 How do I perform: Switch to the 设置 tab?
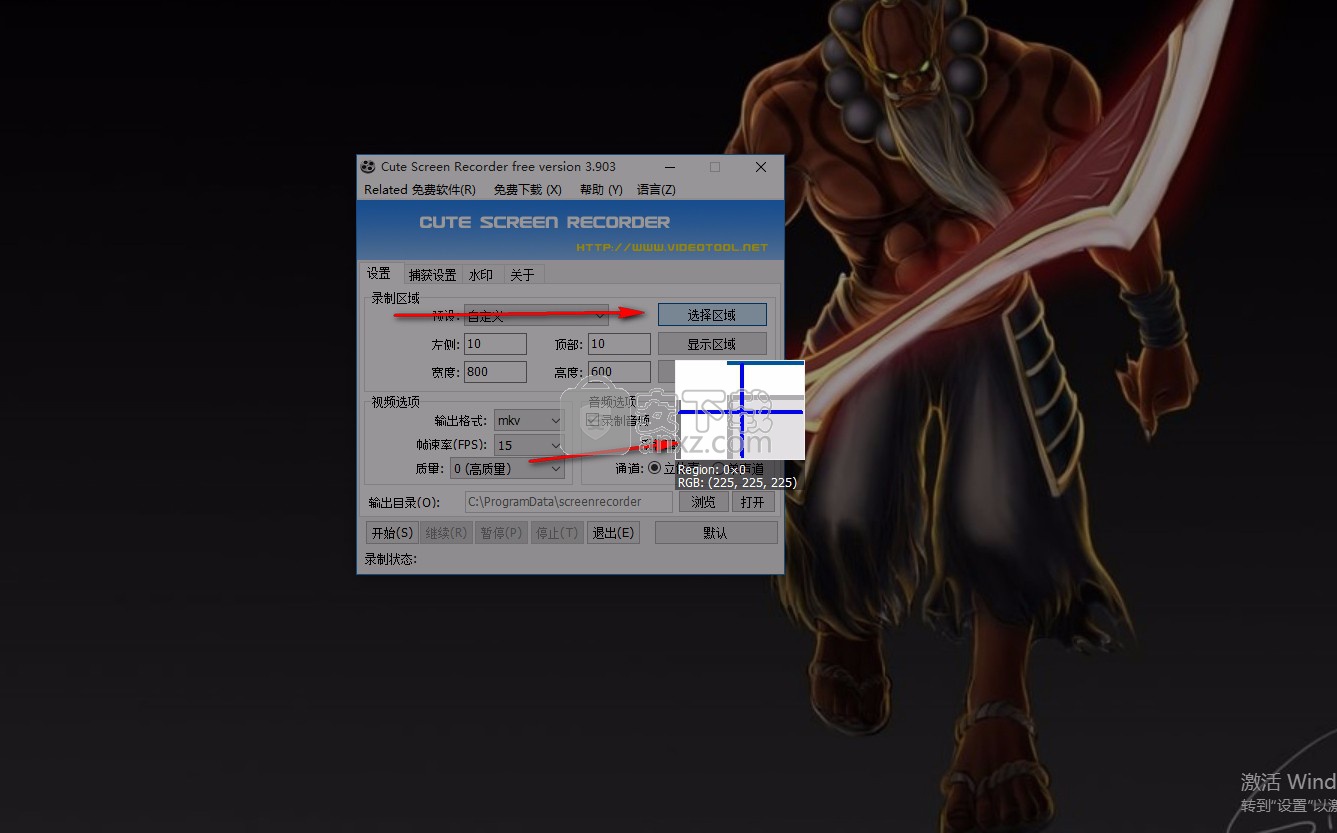tap(379, 274)
